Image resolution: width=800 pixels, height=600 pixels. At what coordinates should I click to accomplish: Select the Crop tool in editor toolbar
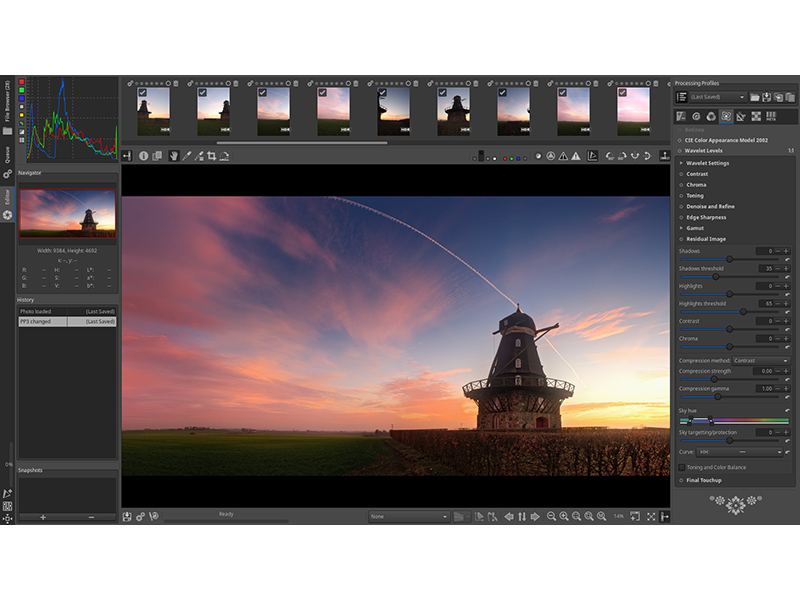pyautogui.click(x=211, y=156)
